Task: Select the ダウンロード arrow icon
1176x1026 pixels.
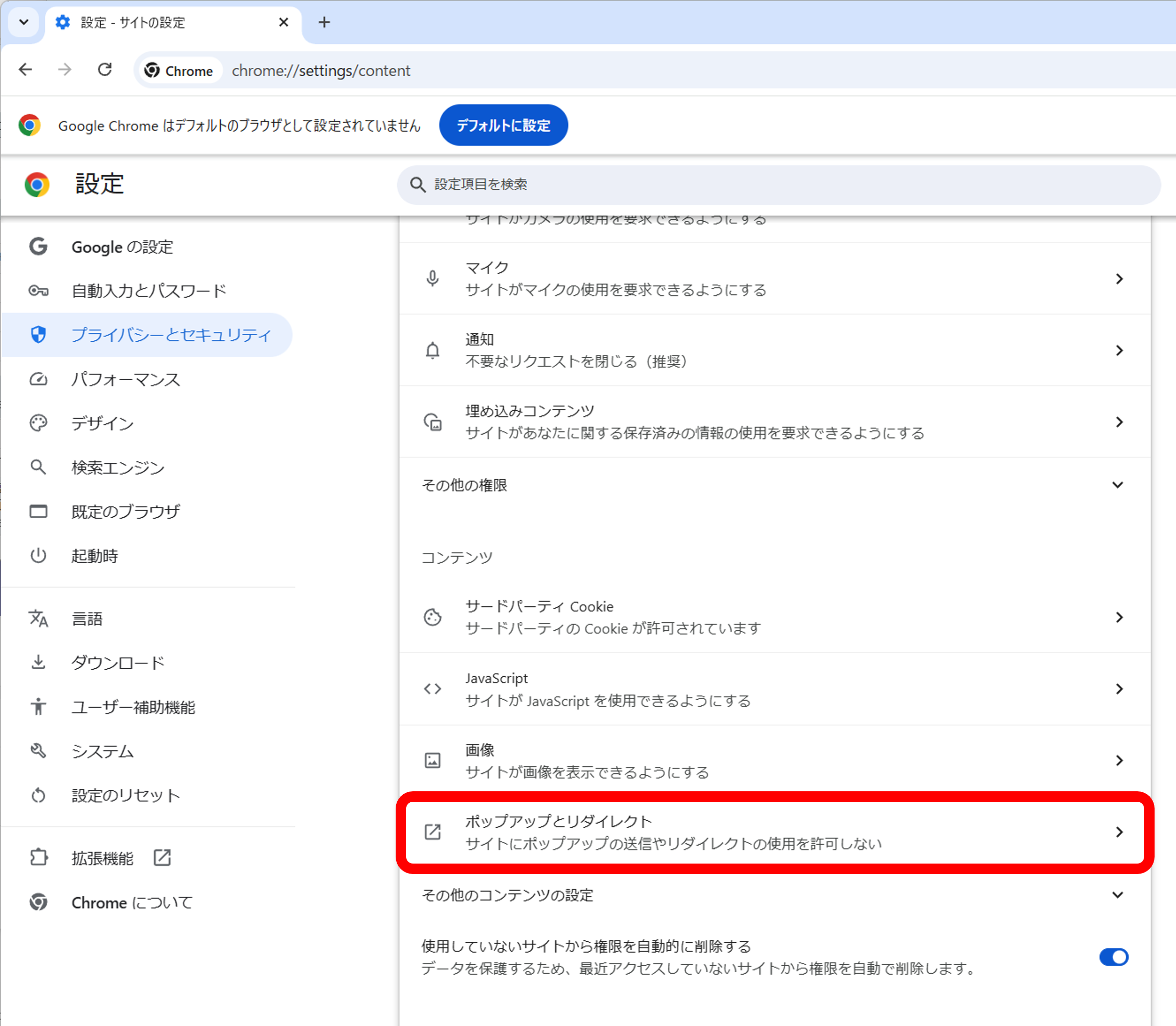Action: point(38,662)
